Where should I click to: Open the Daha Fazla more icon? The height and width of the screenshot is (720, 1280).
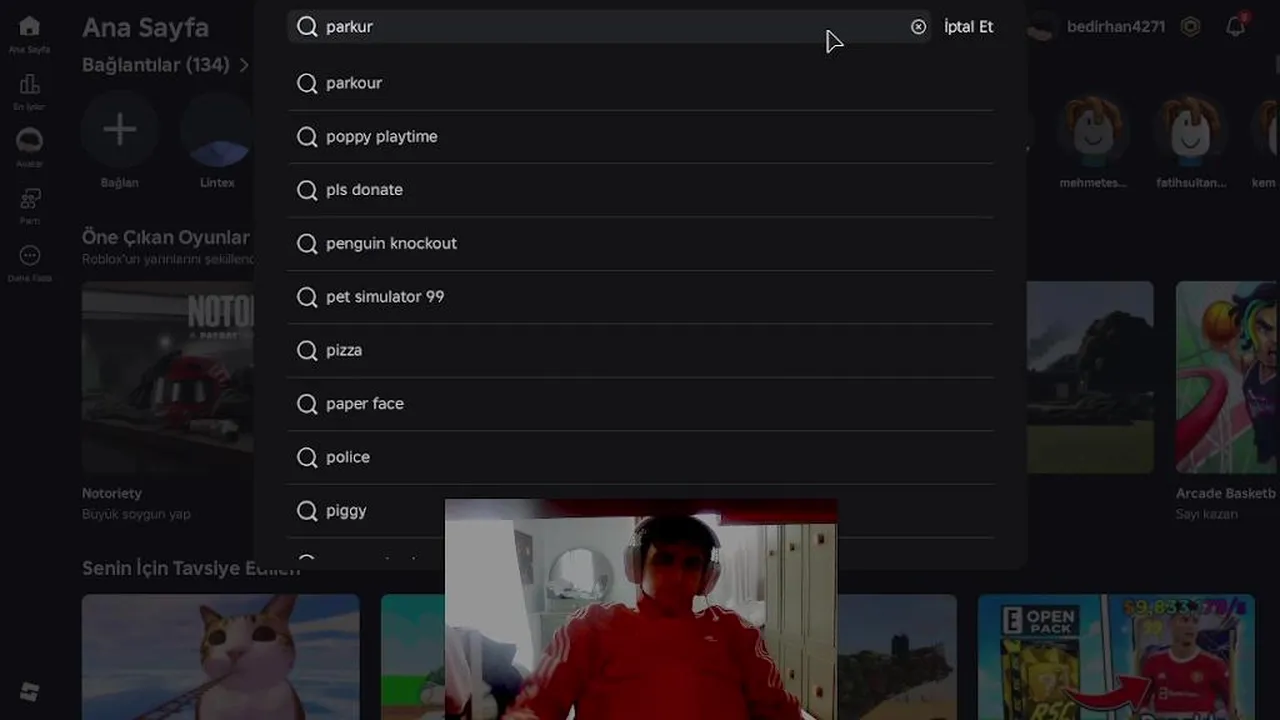tap(30, 256)
